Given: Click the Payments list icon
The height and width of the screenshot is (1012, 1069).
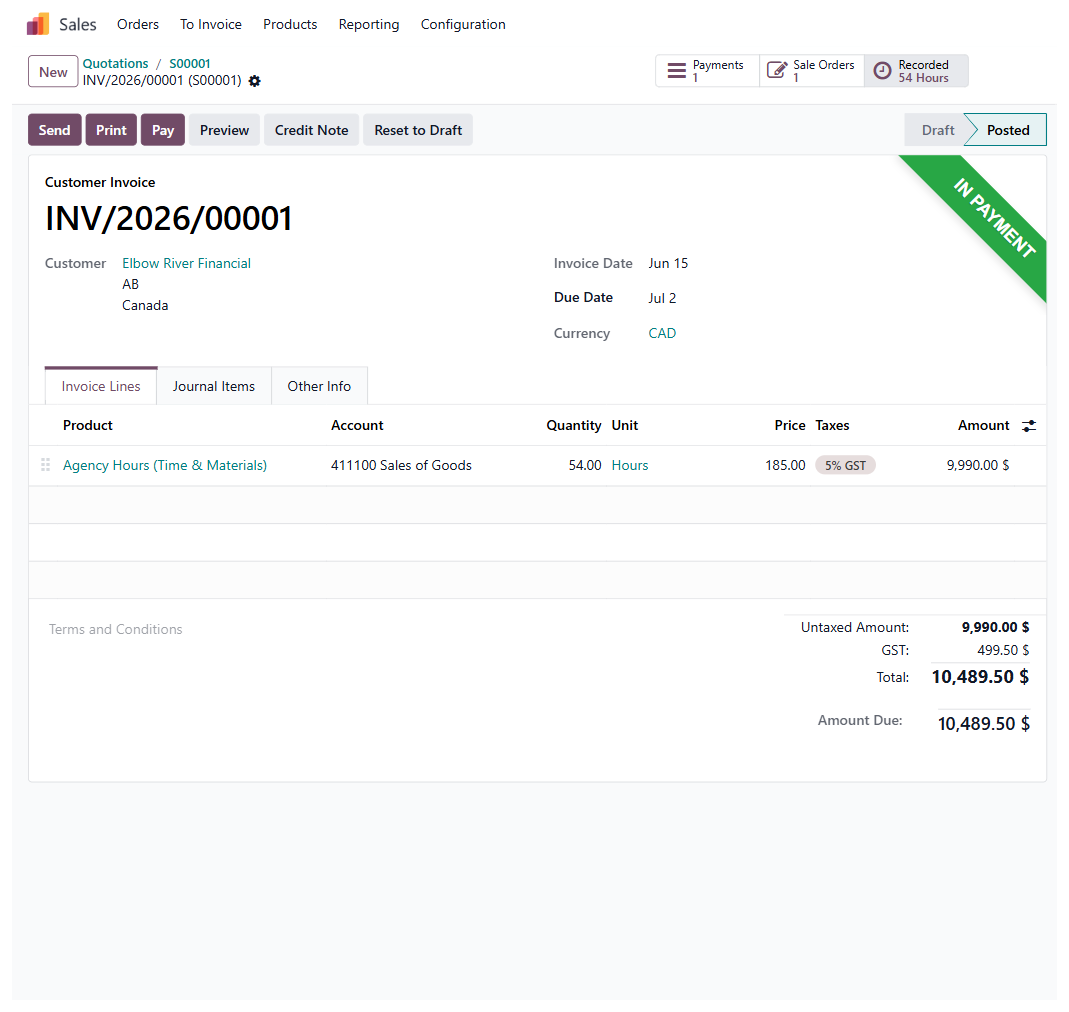Looking at the screenshot, I should pyautogui.click(x=676, y=71).
